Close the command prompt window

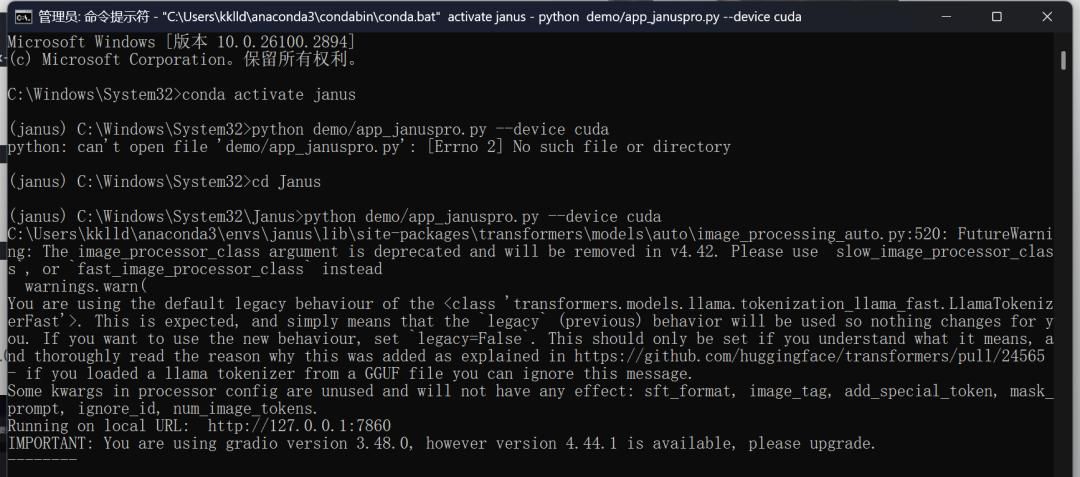(x=1047, y=17)
